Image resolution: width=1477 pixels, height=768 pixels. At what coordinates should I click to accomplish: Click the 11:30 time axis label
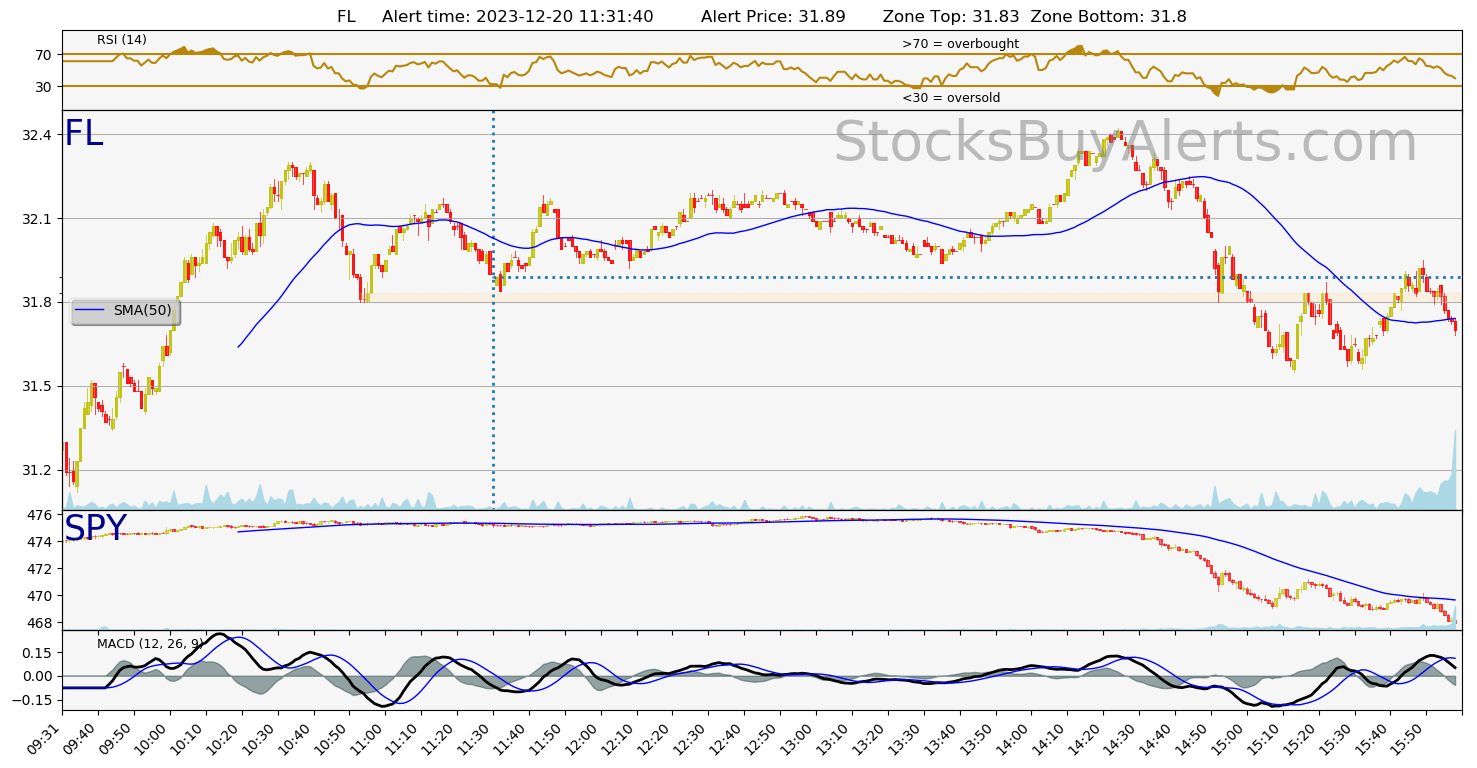(477, 739)
